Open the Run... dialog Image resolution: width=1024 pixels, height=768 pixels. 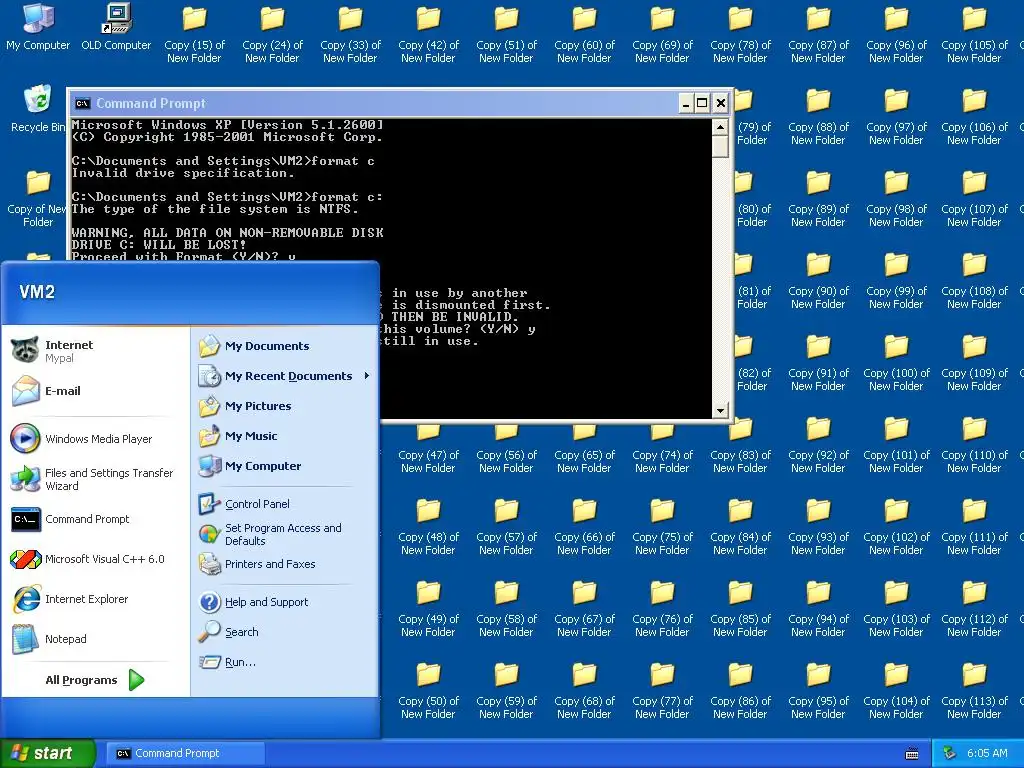284,662
